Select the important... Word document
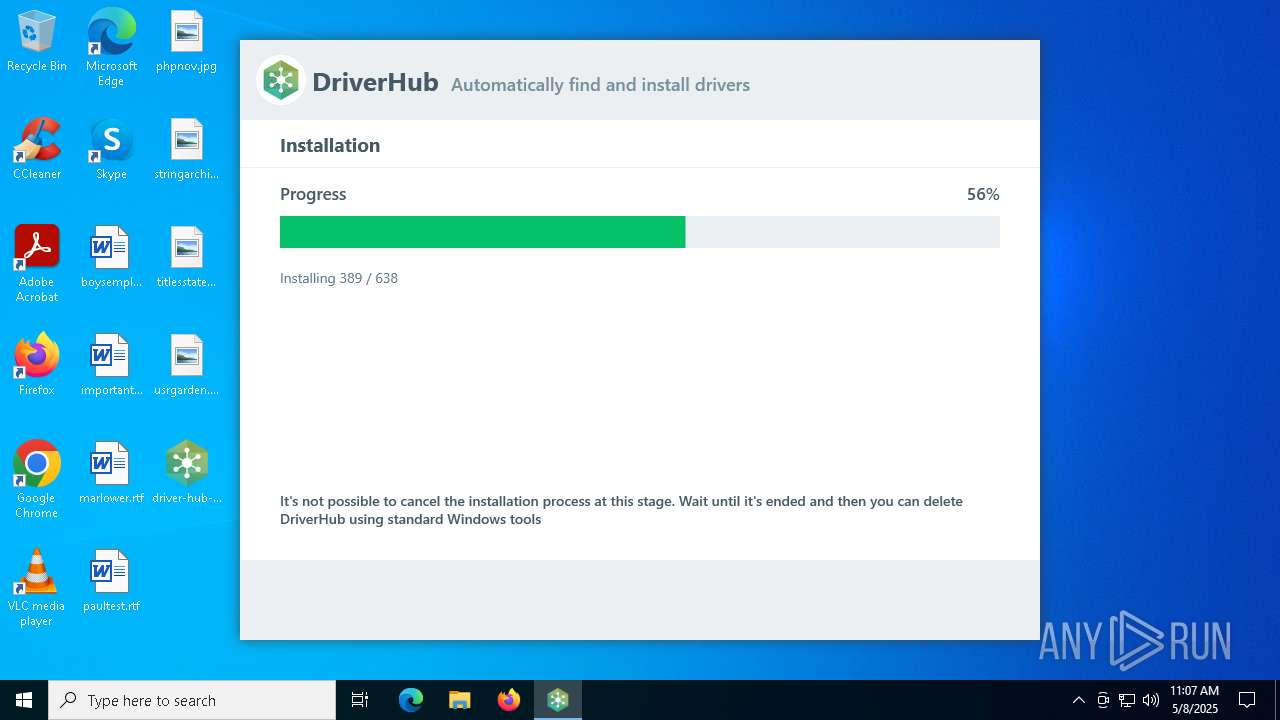Screen dimensions: 1280x720 111,366
